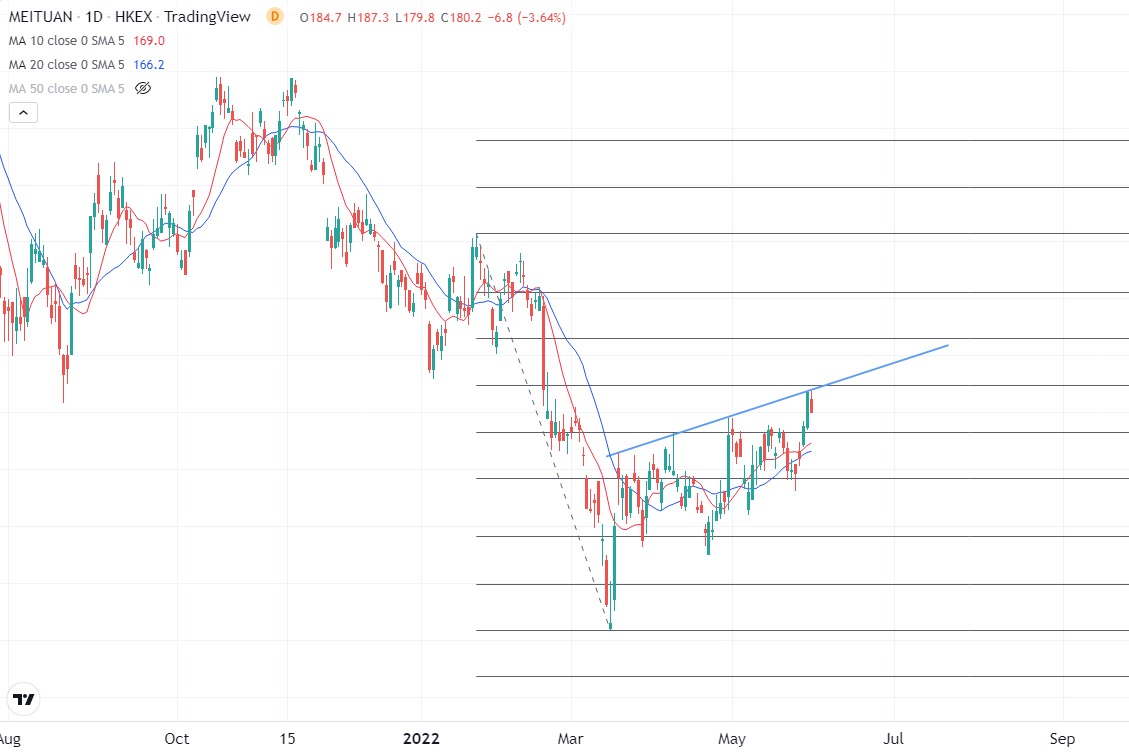Select the MA 20 indicator legend
1129x752 pixels.
tap(66, 65)
